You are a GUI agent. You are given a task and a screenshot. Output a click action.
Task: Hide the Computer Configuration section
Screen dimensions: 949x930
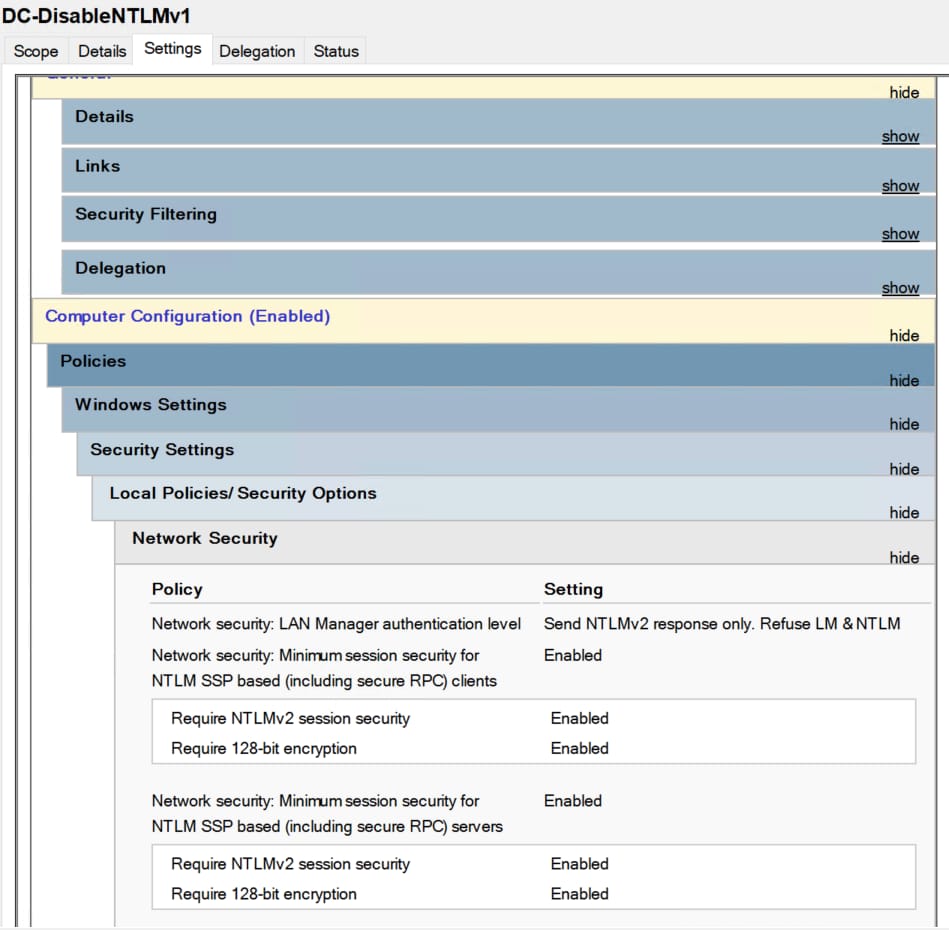pyautogui.click(x=904, y=336)
